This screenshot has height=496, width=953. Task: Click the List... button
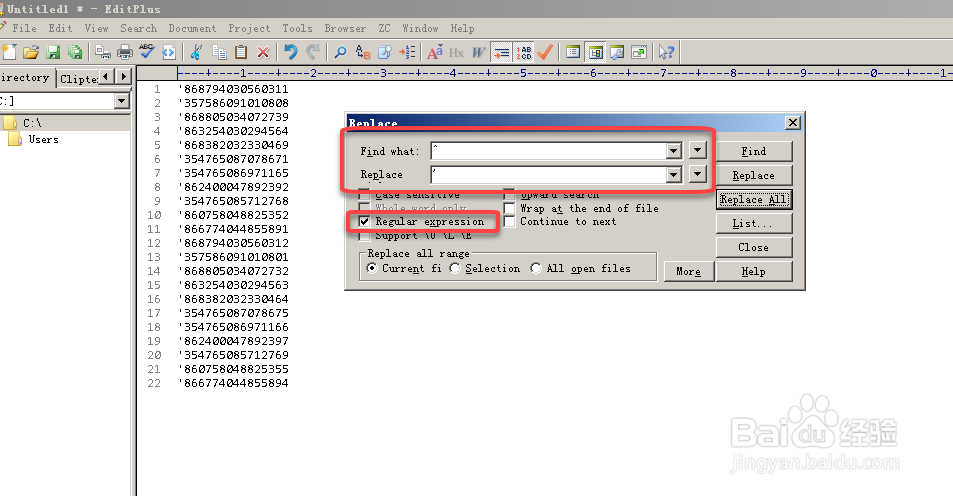click(x=754, y=223)
